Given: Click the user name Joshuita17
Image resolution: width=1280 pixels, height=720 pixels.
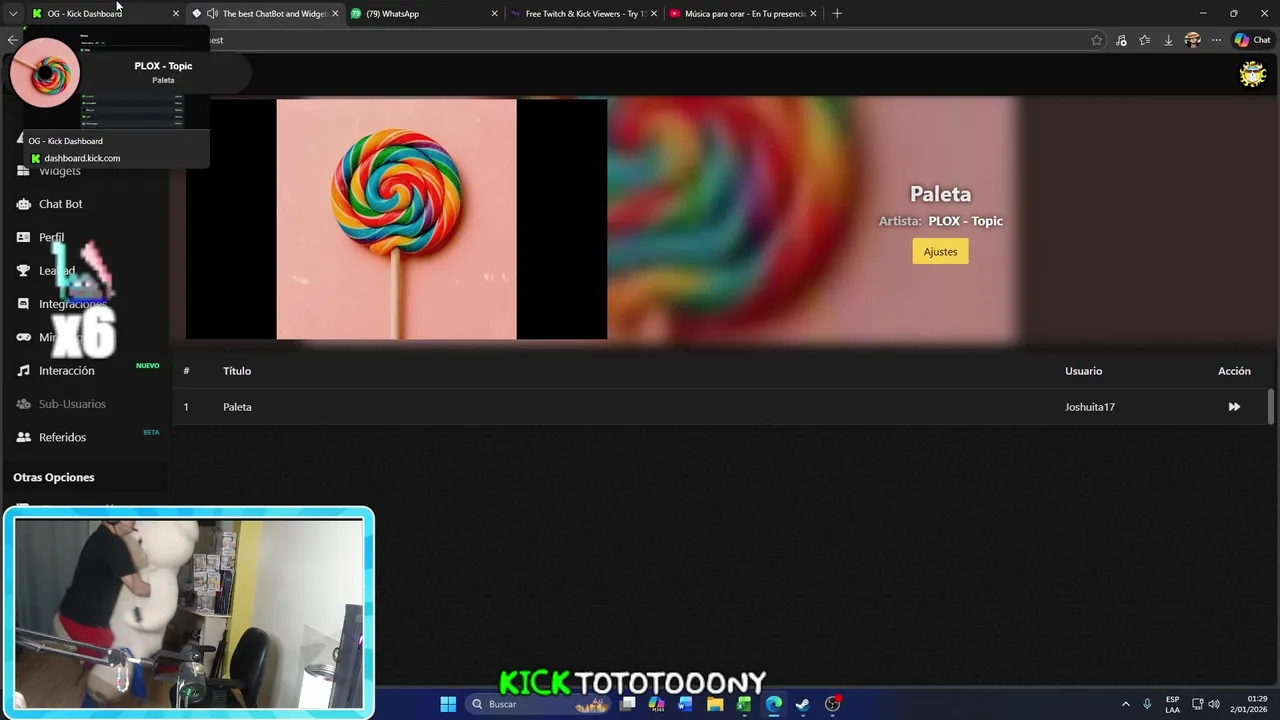Looking at the screenshot, I should point(1090,407).
